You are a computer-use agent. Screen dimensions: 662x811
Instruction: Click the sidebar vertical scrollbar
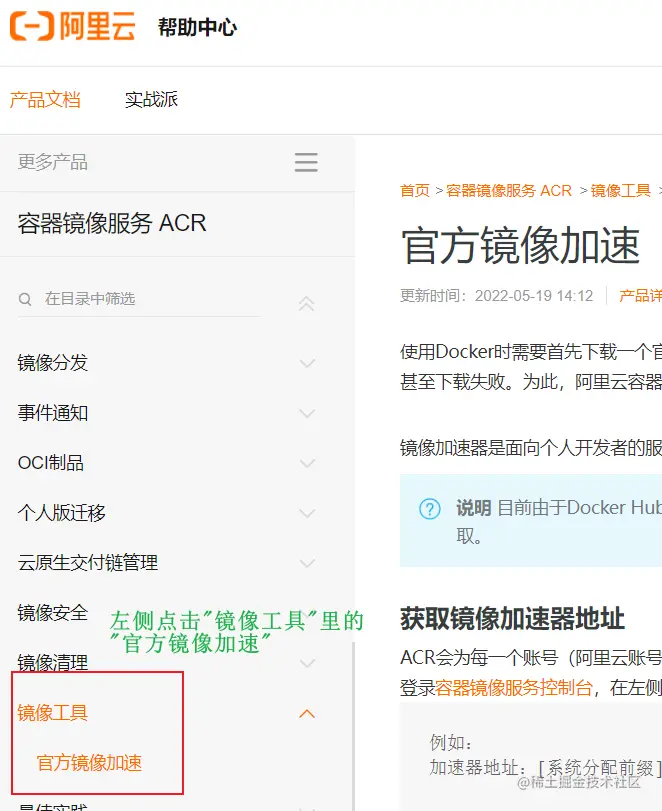[353, 726]
